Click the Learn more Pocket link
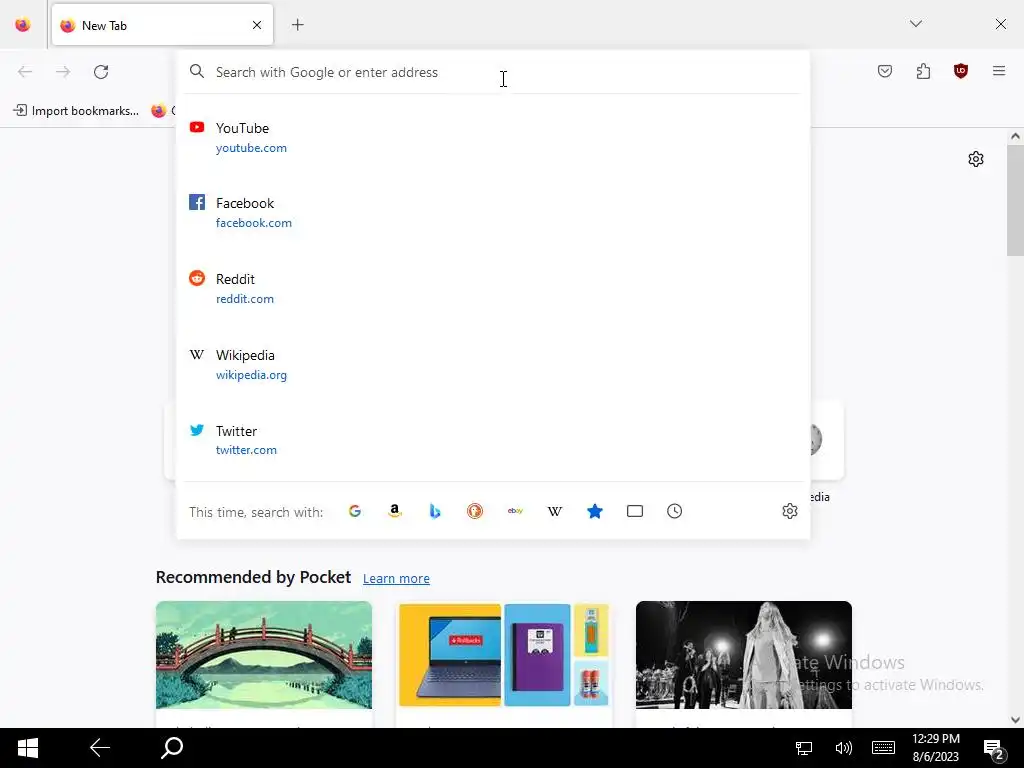The width and height of the screenshot is (1024, 768). tap(396, 579)
